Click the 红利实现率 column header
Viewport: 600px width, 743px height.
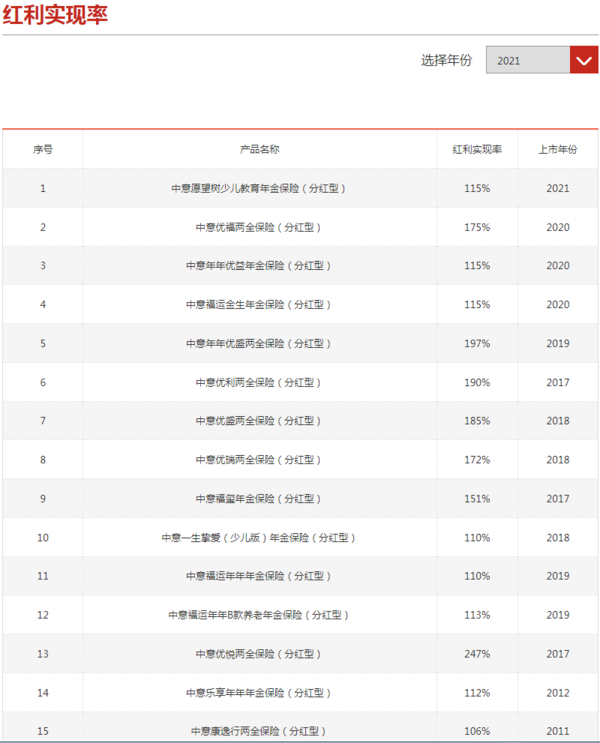(x=477, y=150)
